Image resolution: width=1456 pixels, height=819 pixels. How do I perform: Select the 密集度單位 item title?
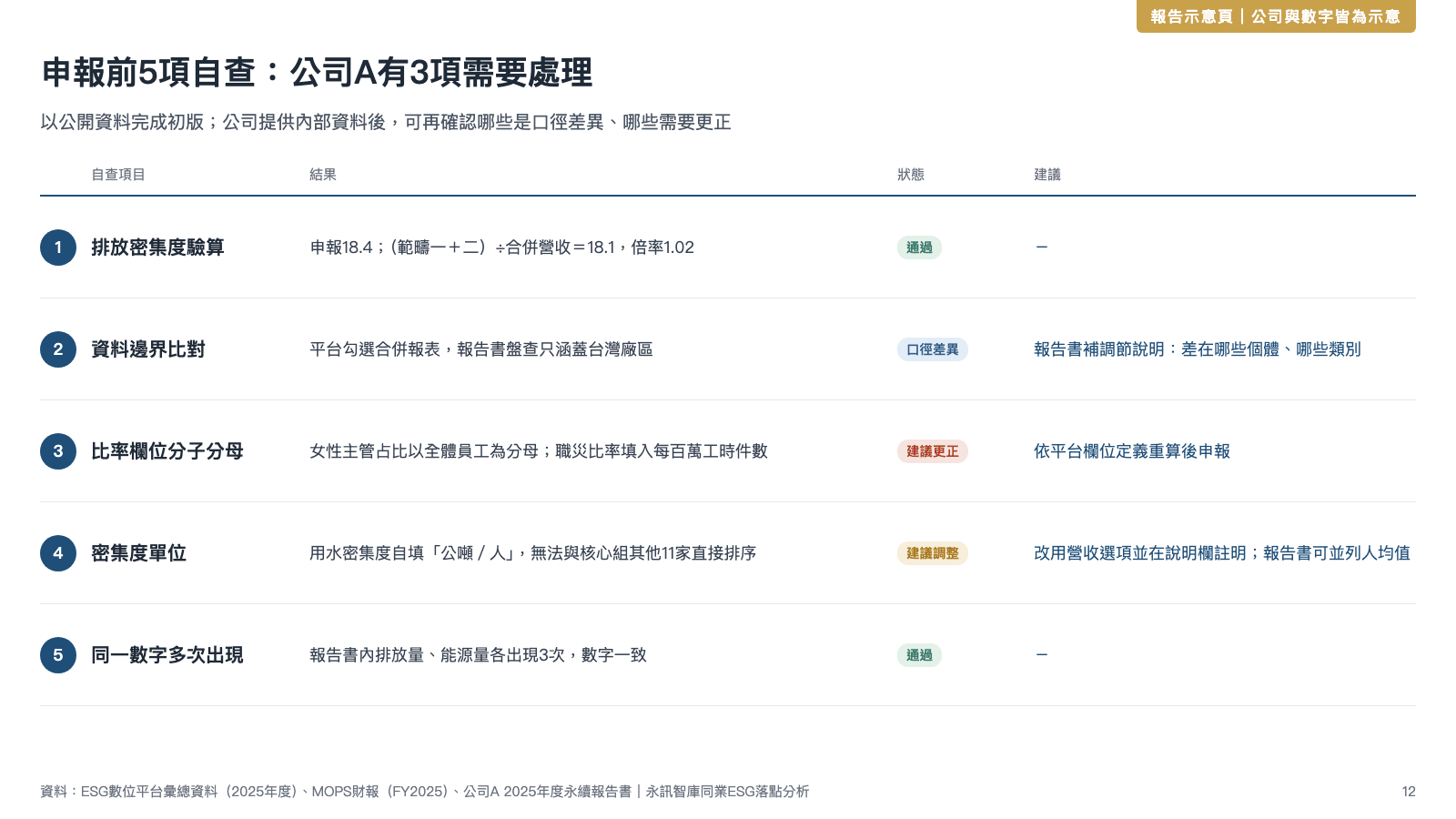click(x=138, y=553)
